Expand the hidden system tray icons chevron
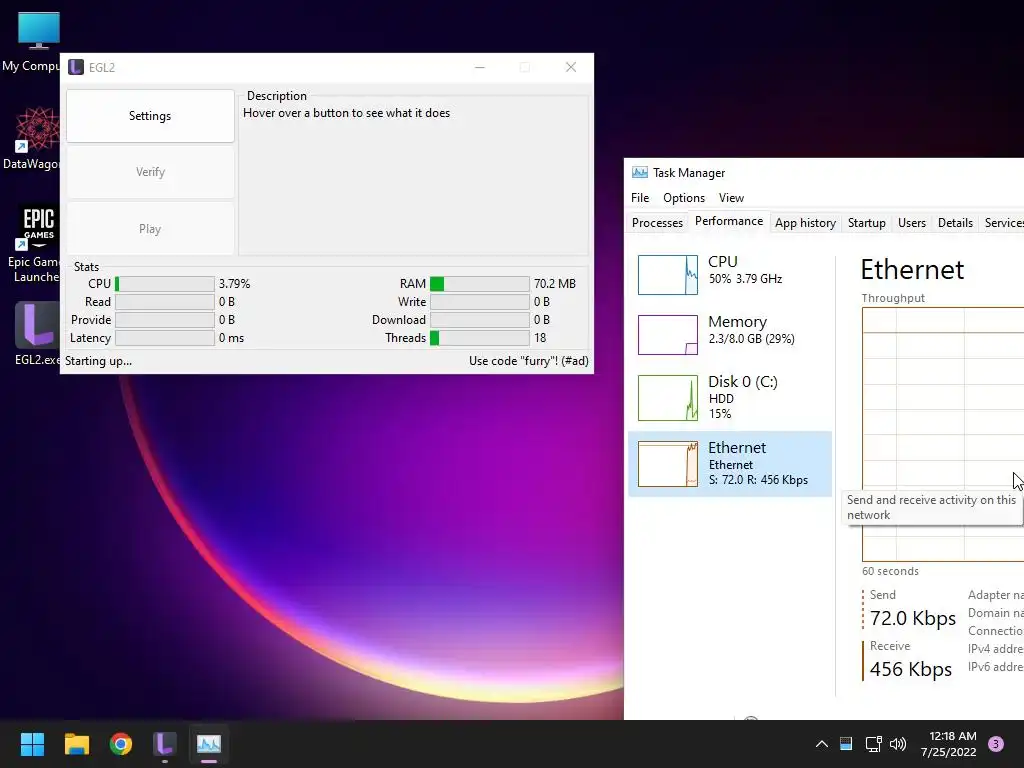The image size is (1024, 768). coord(822,744)
